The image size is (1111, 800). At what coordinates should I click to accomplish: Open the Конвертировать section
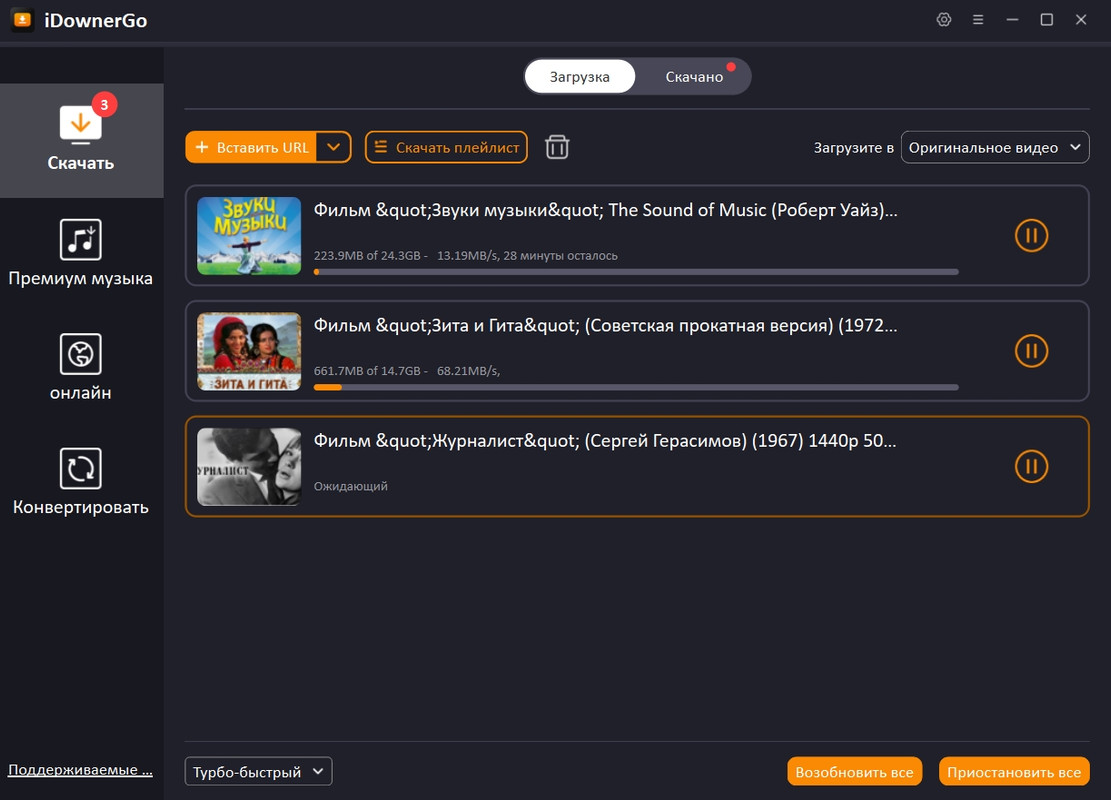point(81,482)
